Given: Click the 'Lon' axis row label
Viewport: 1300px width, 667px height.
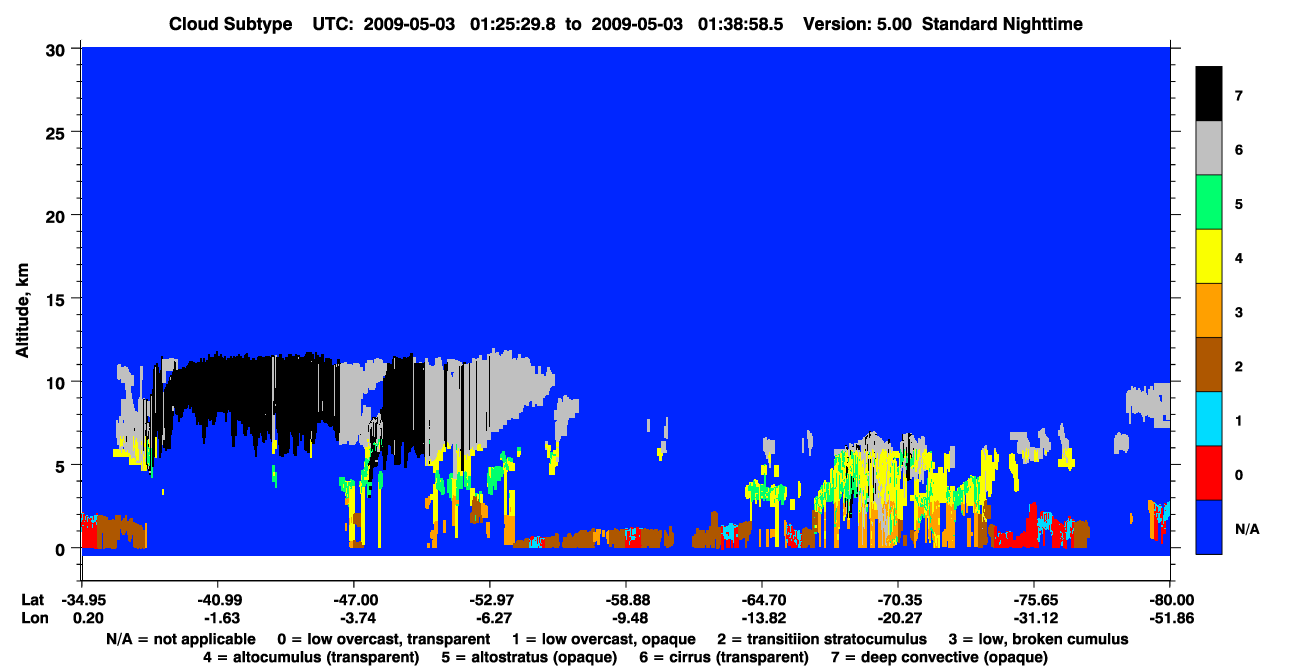Looking at the screenshot, I should tap(34, 618).
